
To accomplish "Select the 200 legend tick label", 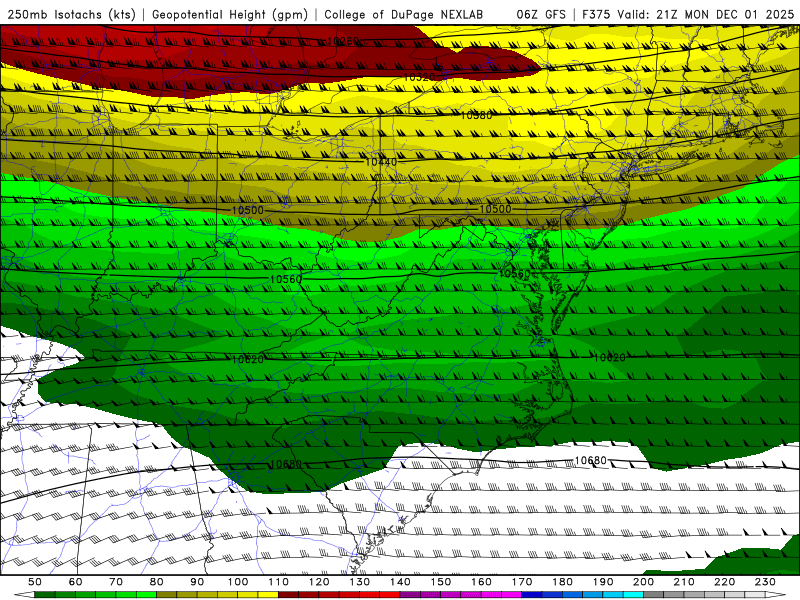I will (x=643, y=582).
